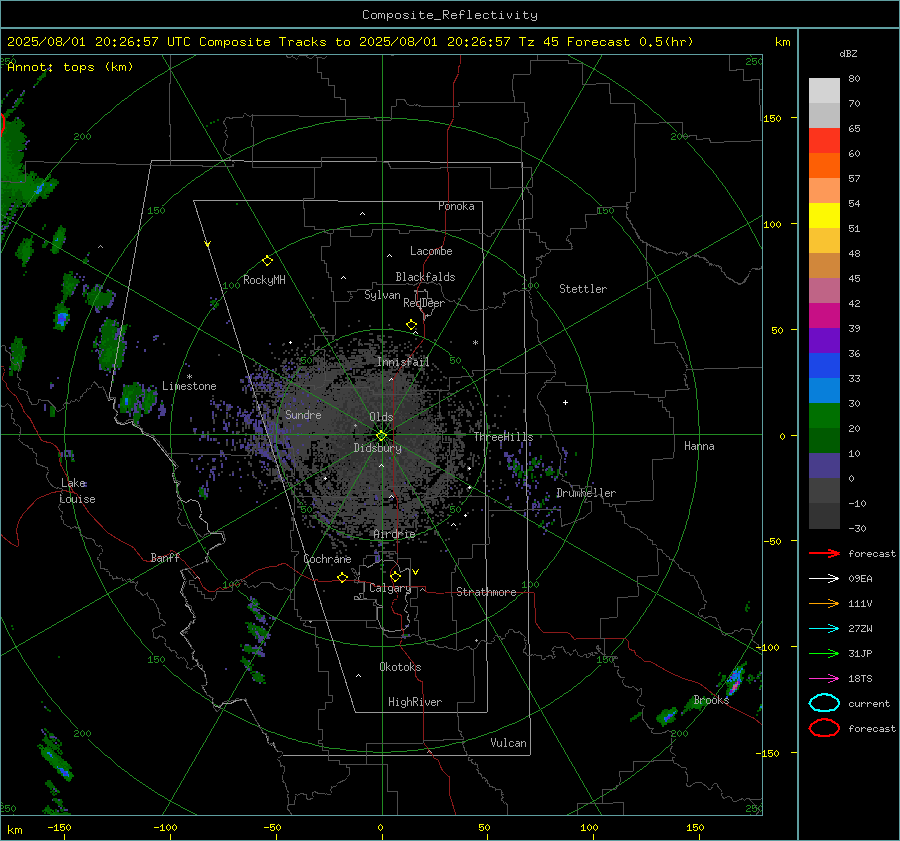Click the white plus marker near ThreeHills east
The width and height of the screenshot is (900, 841).
pos(565,402)
